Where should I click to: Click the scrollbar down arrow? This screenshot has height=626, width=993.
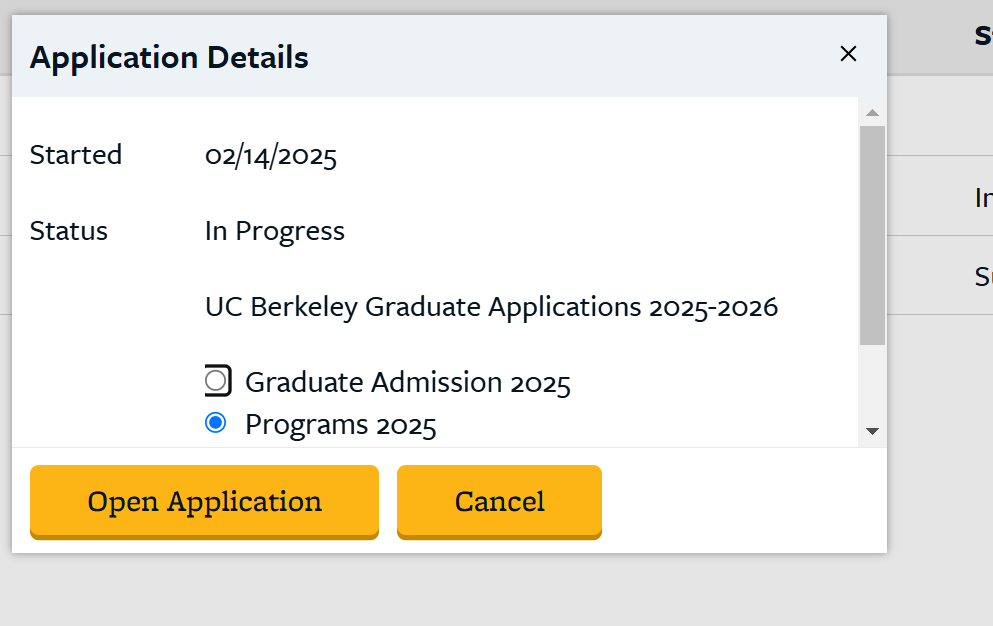[872, 431]
